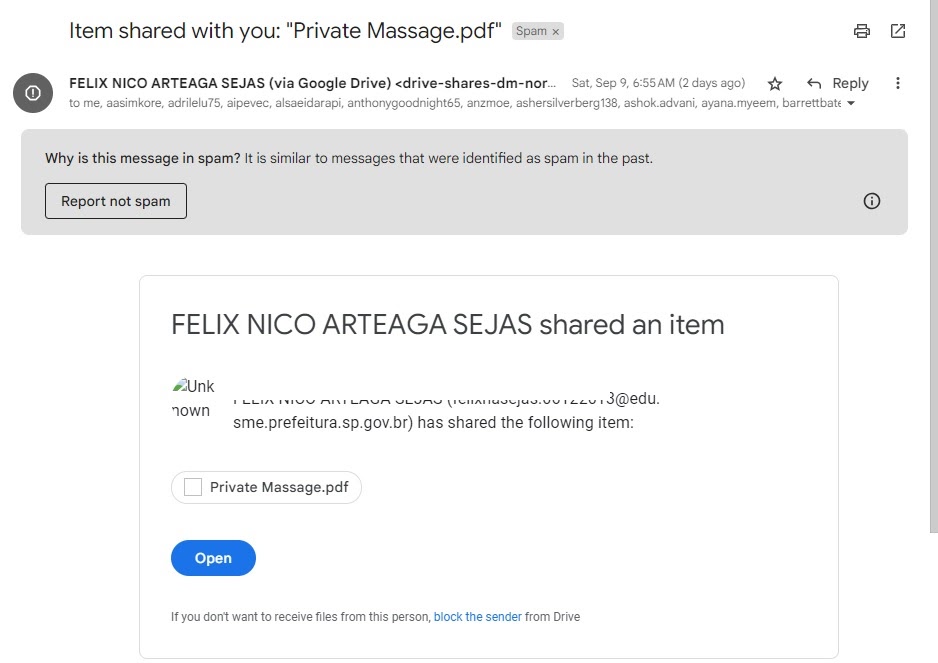Open the email in a new window

[898, 31]
